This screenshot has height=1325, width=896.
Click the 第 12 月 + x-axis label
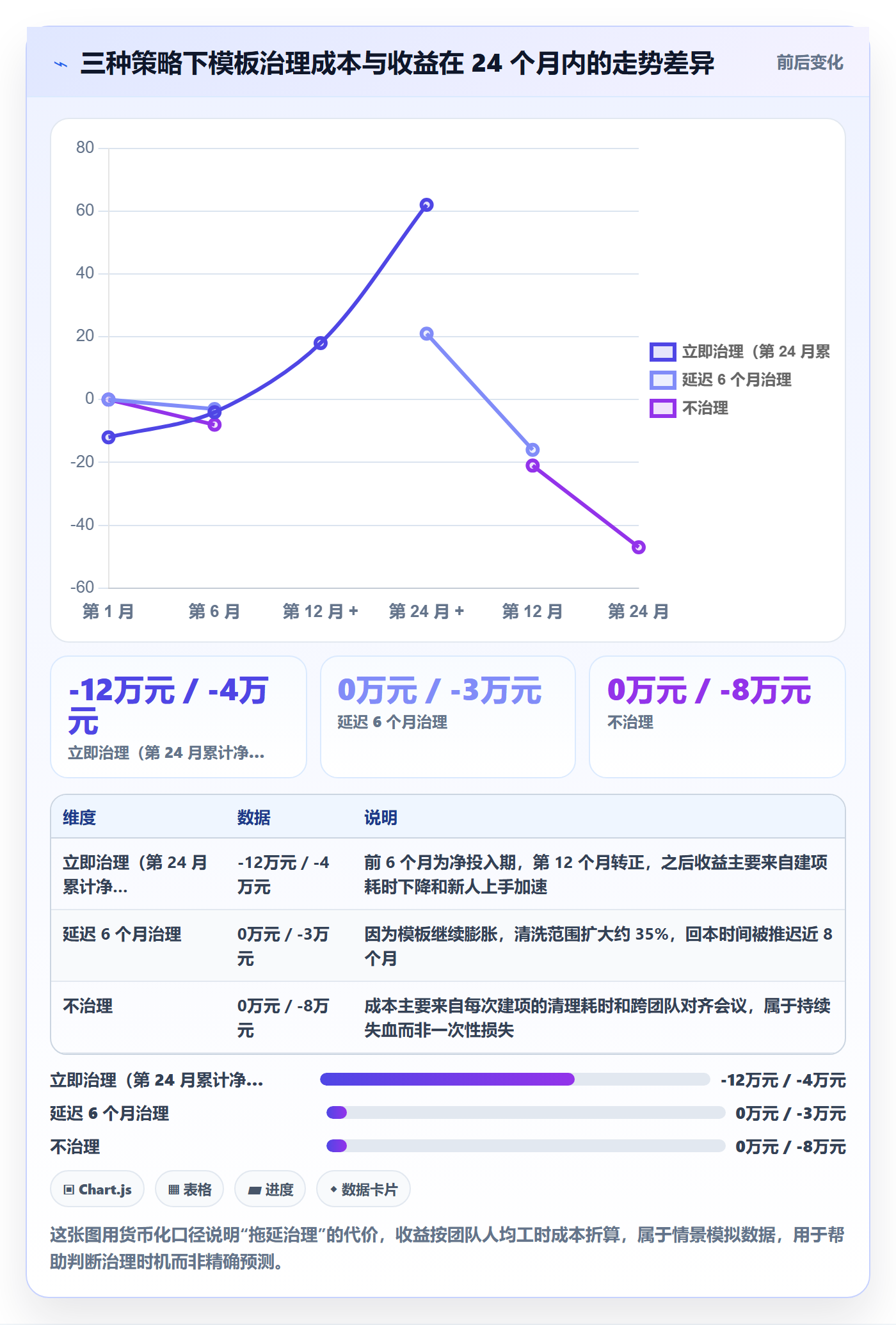coord(321,612)
